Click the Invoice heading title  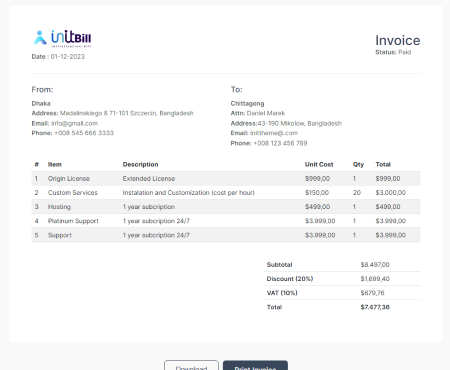(x=398, y=40)
